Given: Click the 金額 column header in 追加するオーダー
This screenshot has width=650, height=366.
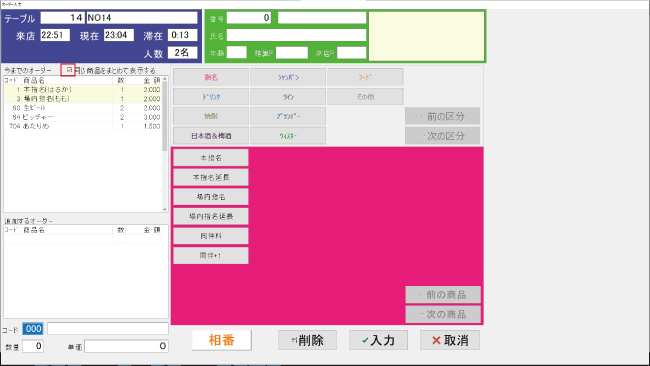Looking at the screenshot, I should pyautogui.click(x=143, y=230).
